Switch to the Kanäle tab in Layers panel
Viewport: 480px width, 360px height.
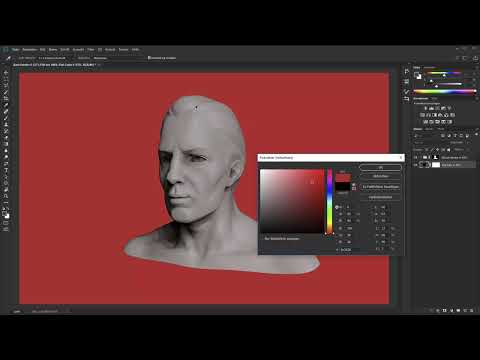click(429, 129)
